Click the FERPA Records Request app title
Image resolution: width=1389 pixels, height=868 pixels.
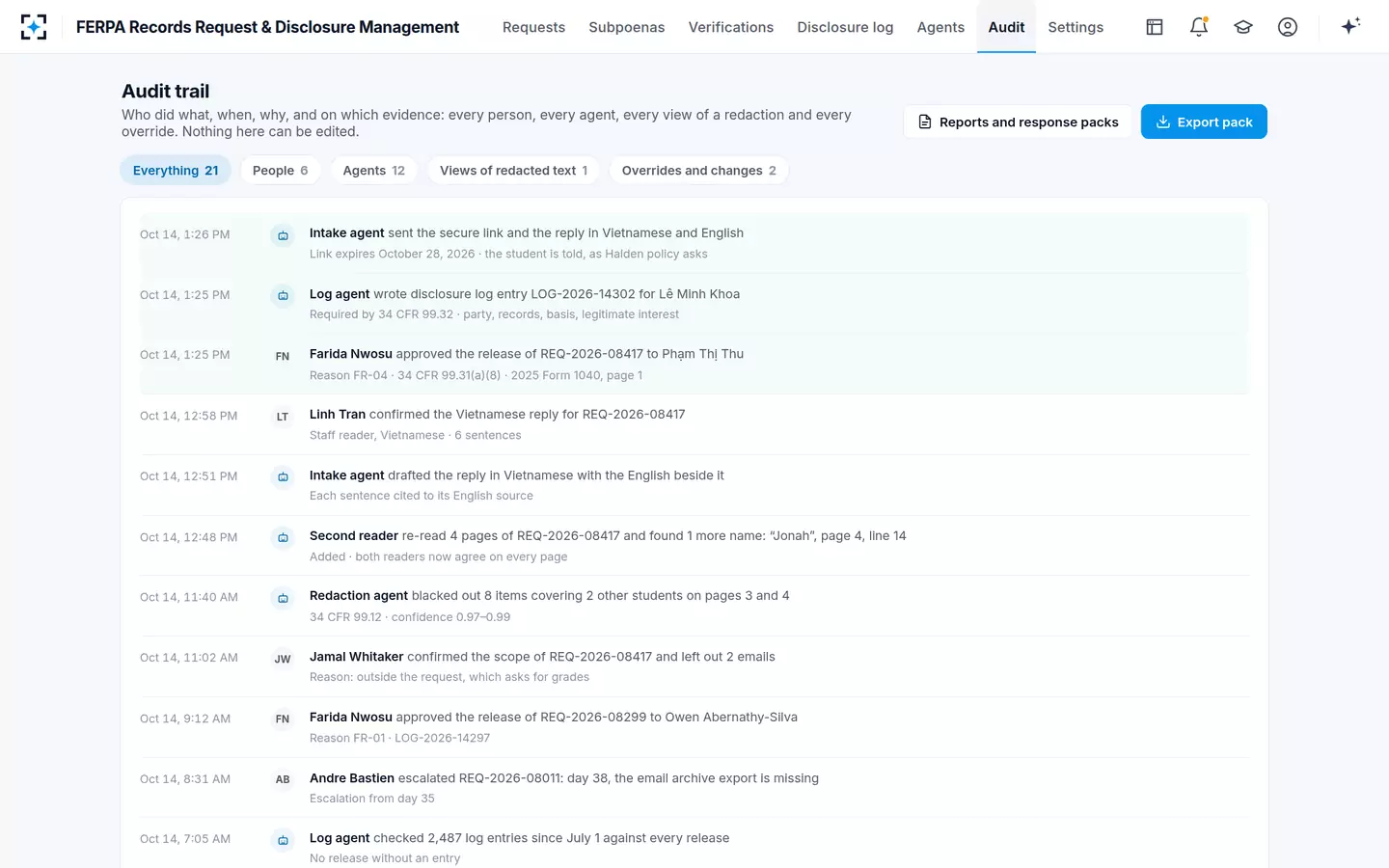point(267,27)
